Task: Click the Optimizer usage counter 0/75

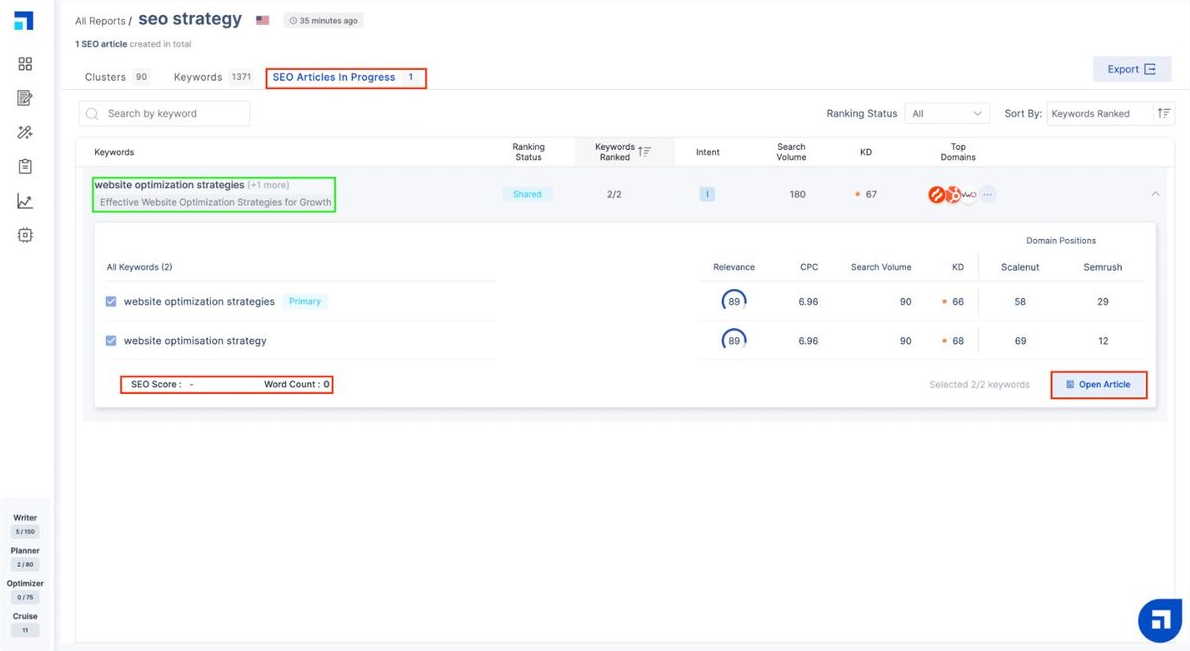Action: point(25,597)
